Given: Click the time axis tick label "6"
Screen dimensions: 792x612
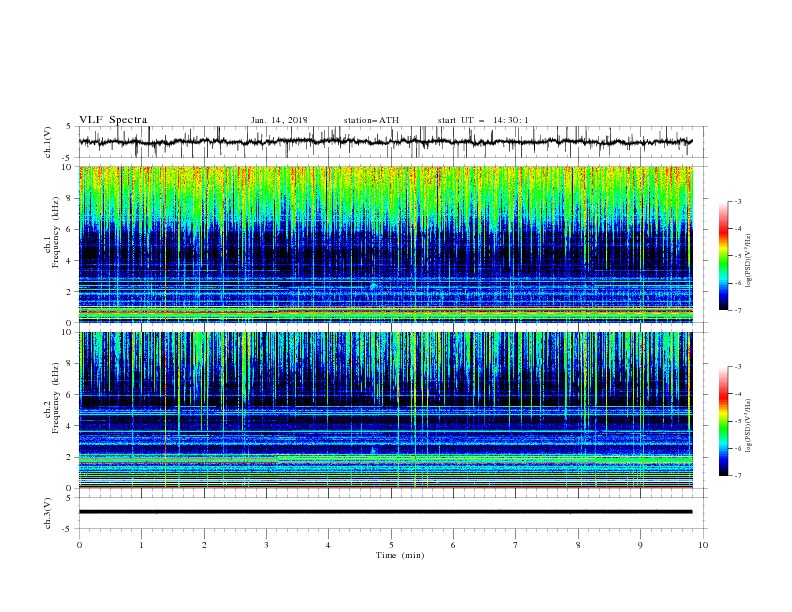Looking at the screenshot, I should 453,545.
